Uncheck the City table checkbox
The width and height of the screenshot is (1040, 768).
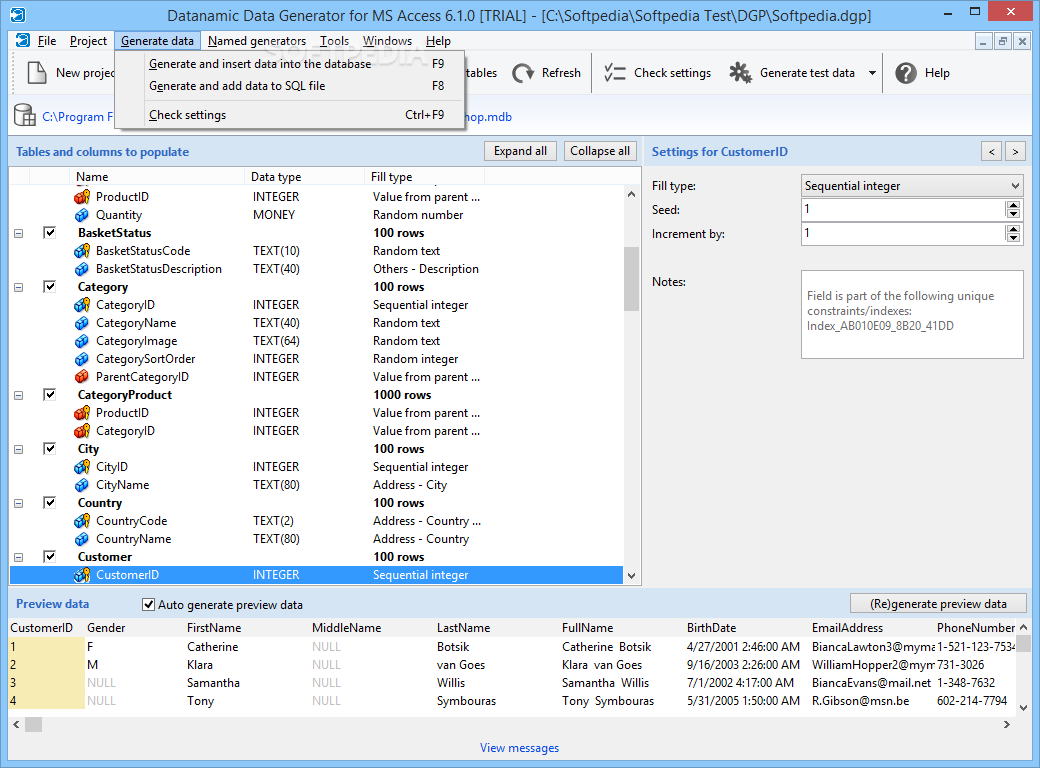click(50, 448)
